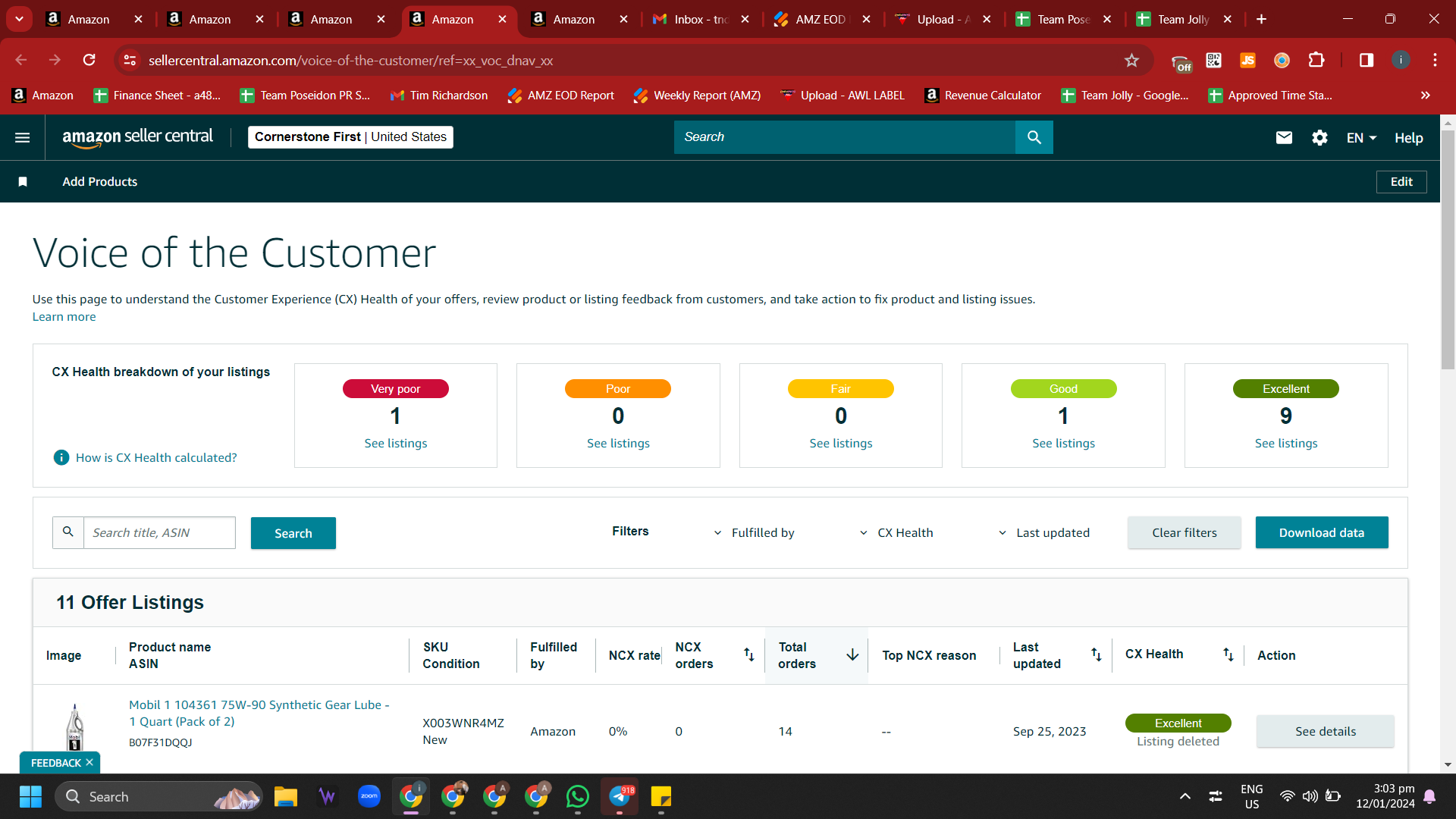Viewport: 1456px width, 819px height.
Task: Switch to the Inbox Gmail tab
Action: [x=701, y=19]
